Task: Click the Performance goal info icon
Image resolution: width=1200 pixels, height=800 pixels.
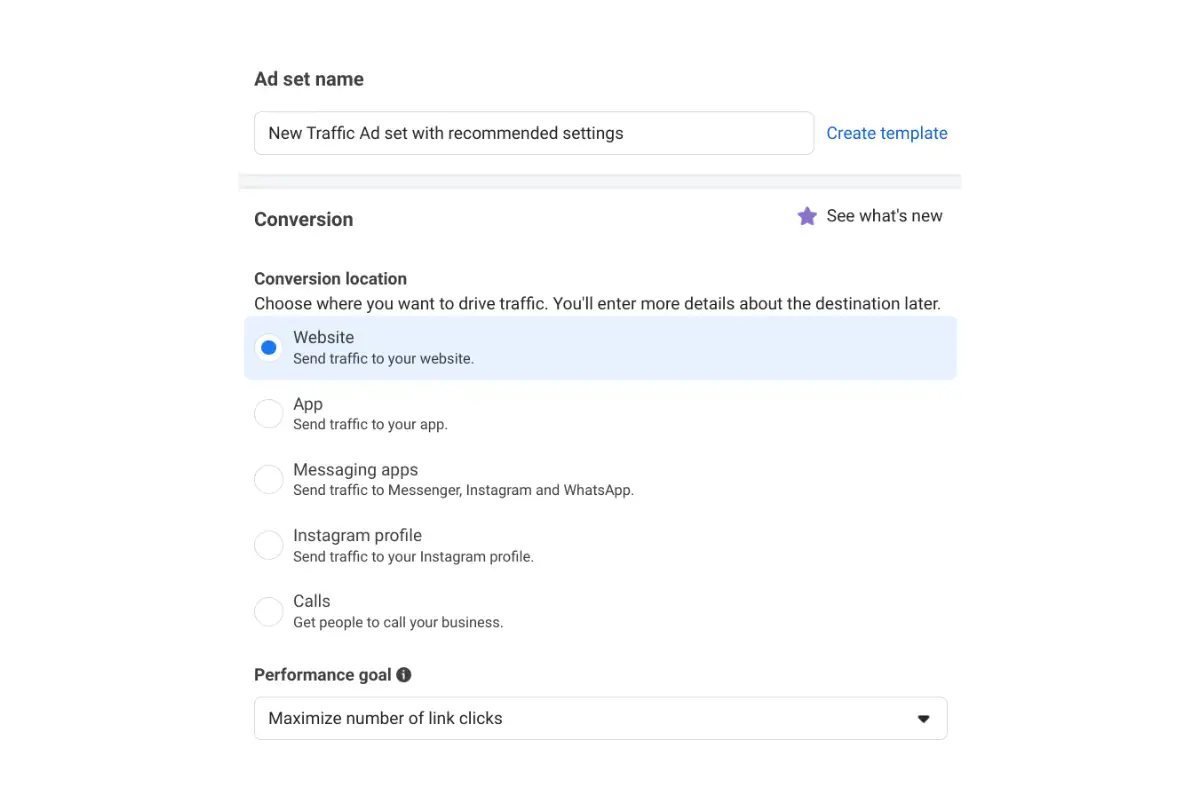Action: (404, 675)
